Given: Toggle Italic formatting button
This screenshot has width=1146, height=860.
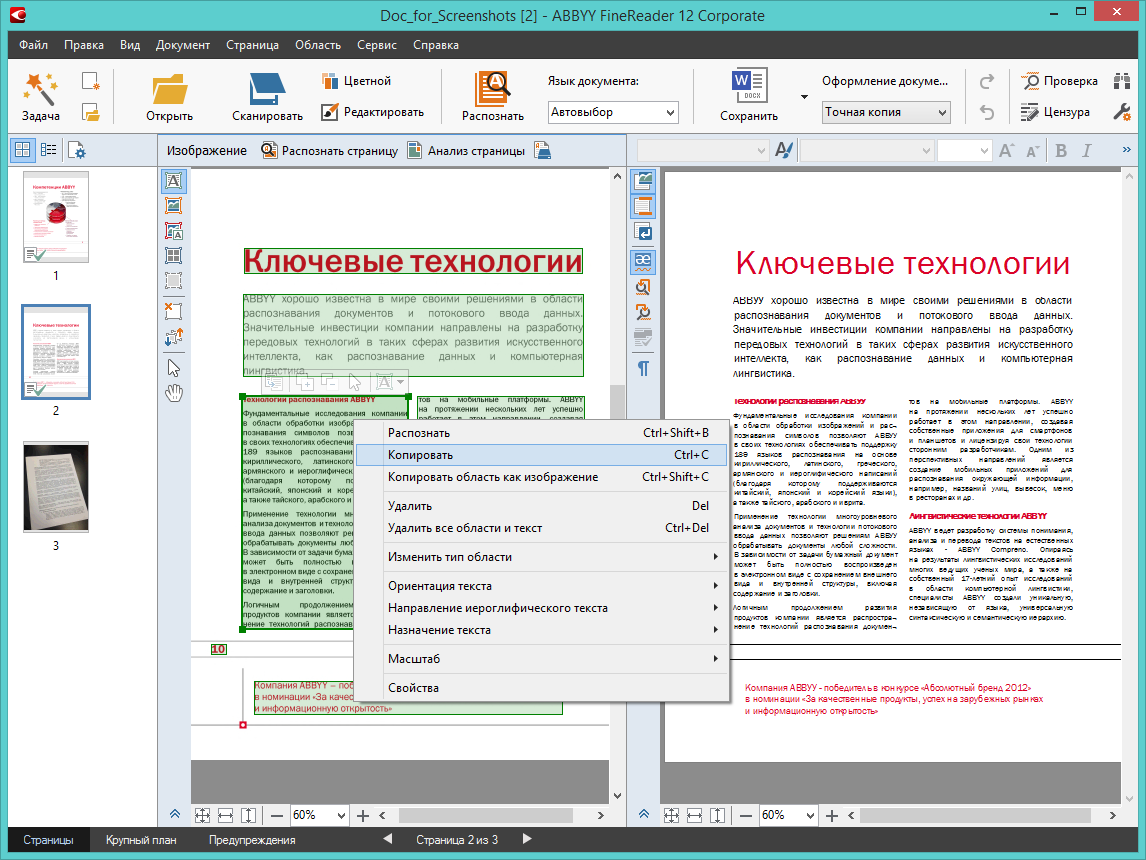Looking at the screenshot, I should pyautogui.click(x=1087, y=151).
